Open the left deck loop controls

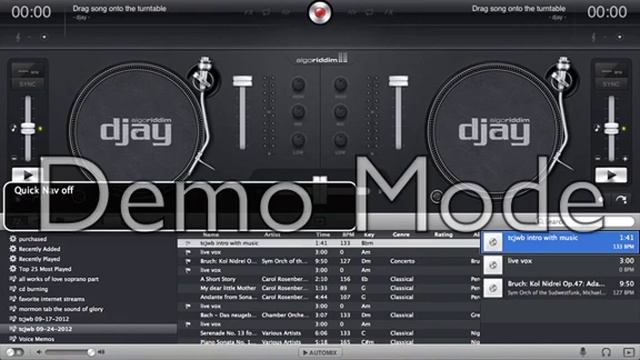267,12
